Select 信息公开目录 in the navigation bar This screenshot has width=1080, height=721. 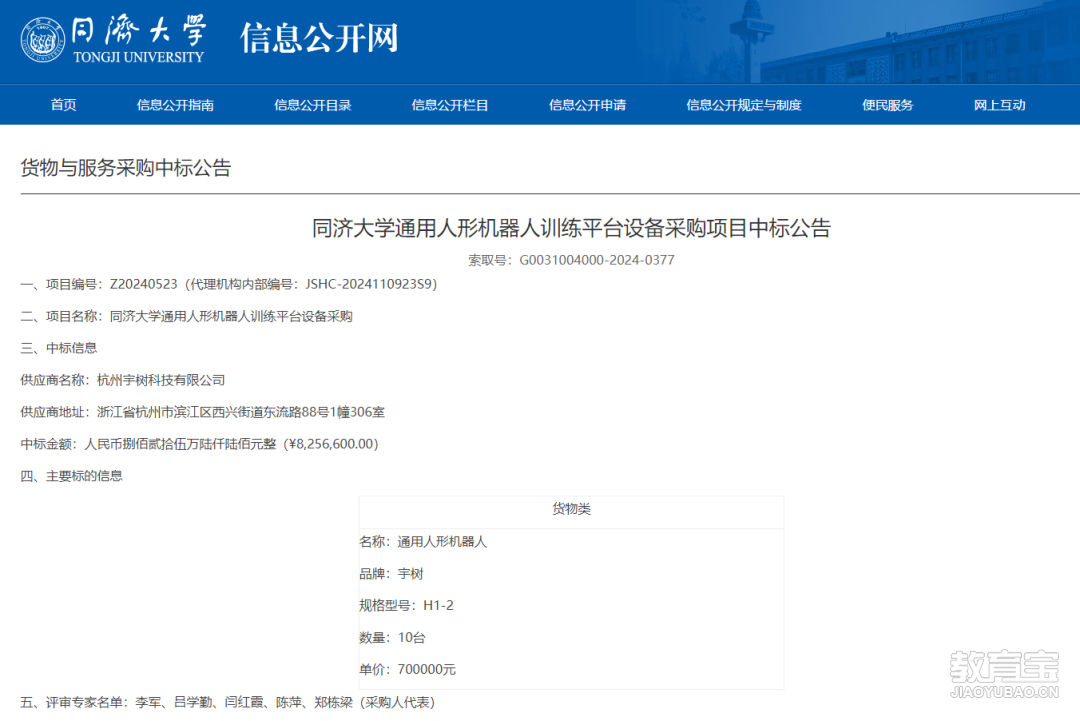click(x=313, y=105)
